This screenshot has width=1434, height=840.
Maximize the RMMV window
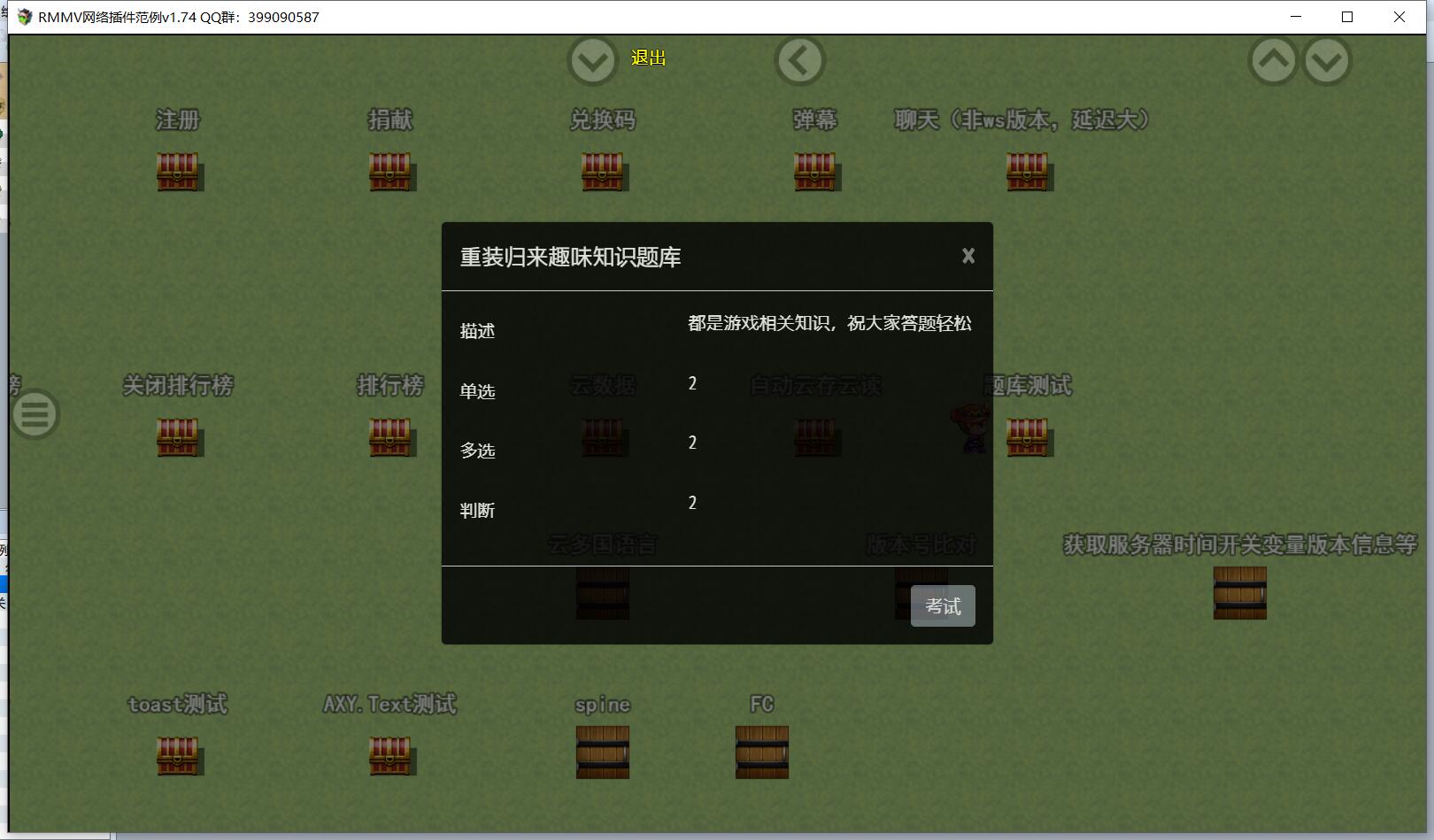[1347, 17]
